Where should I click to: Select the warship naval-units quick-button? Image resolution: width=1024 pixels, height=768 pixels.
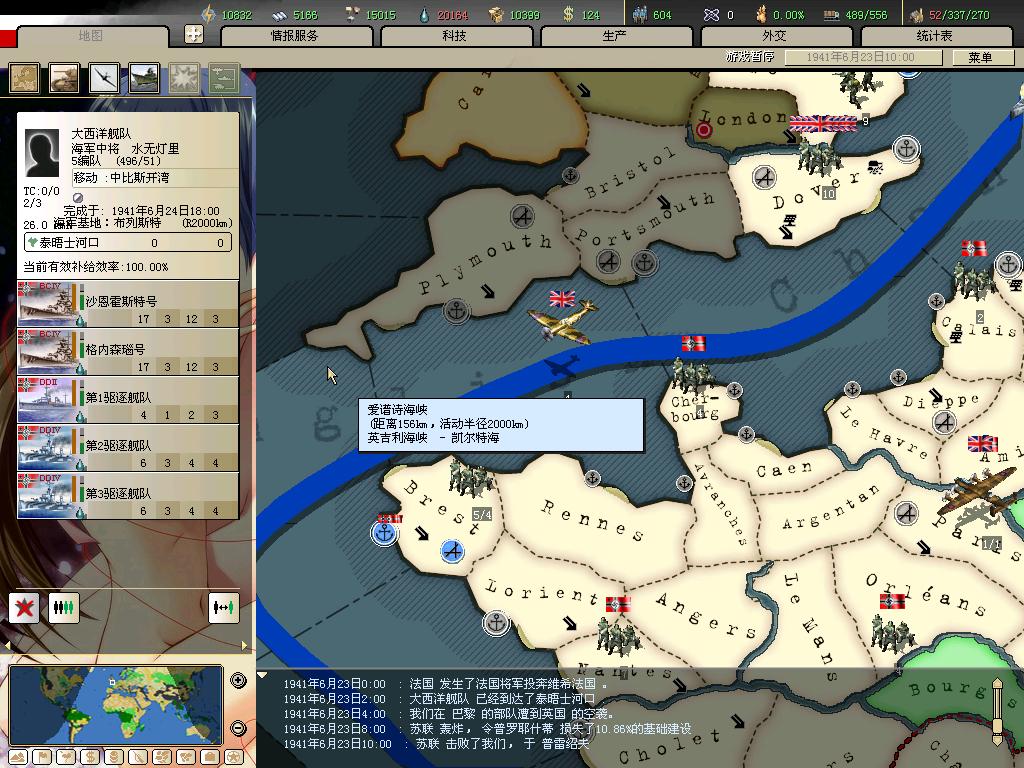tap(144, 78)
